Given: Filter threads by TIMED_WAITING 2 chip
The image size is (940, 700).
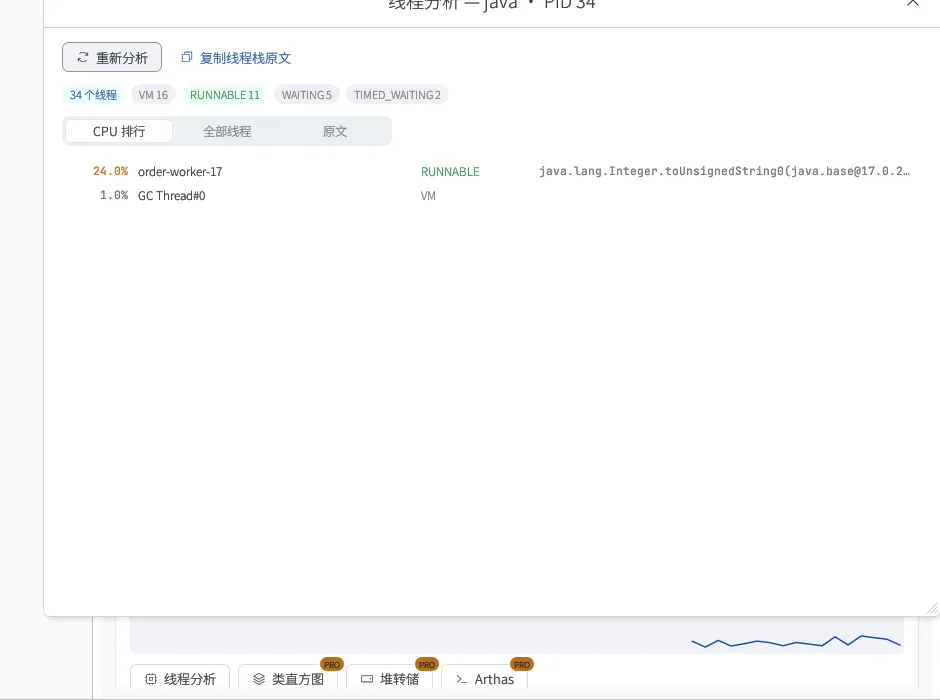Looking at the screenshot, I should [x=397, y=95].
